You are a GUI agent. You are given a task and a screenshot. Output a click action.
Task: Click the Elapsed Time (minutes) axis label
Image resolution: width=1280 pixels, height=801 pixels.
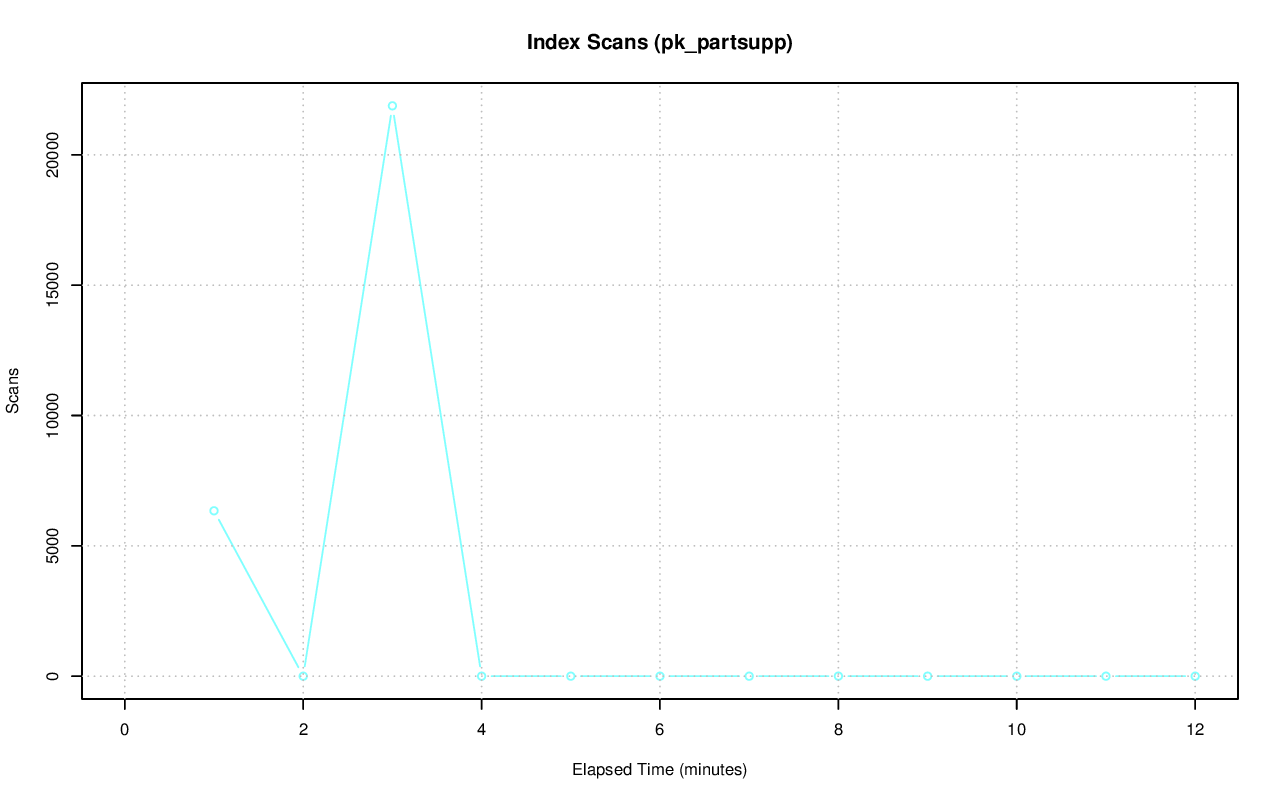[x=659, y=770]
